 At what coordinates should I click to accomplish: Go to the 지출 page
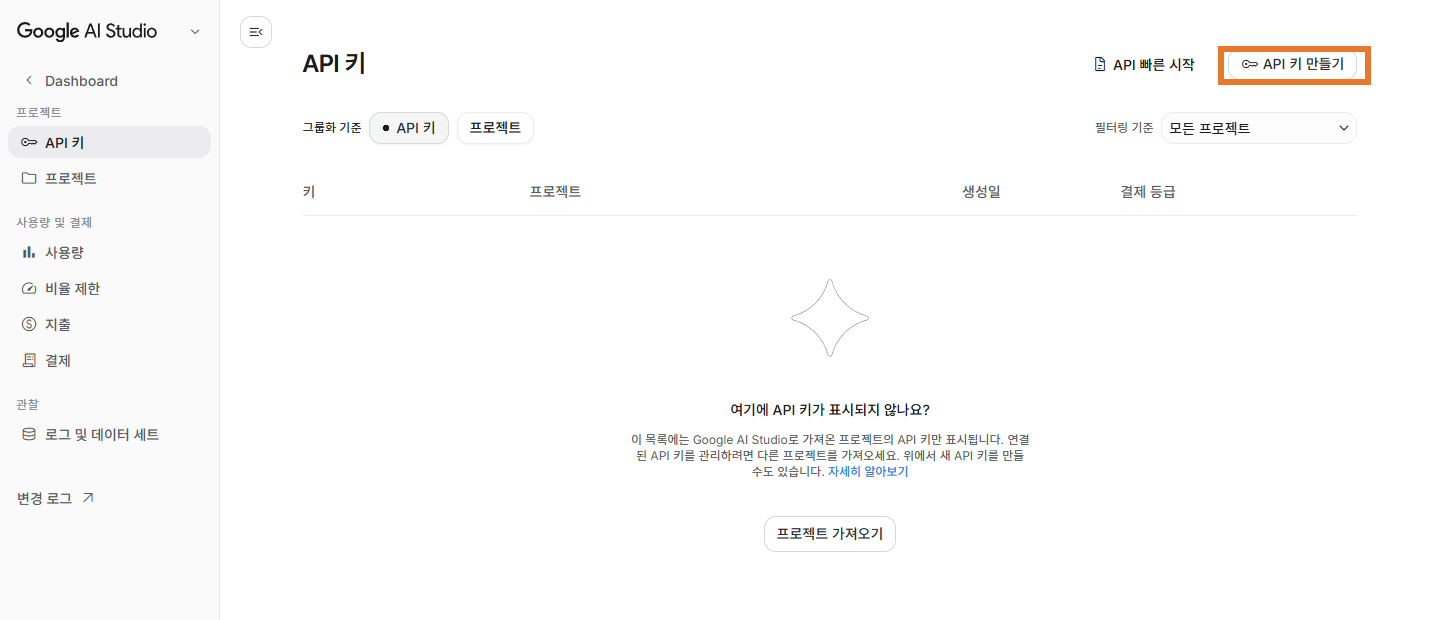pyautogui.click(x=110, y=324)
